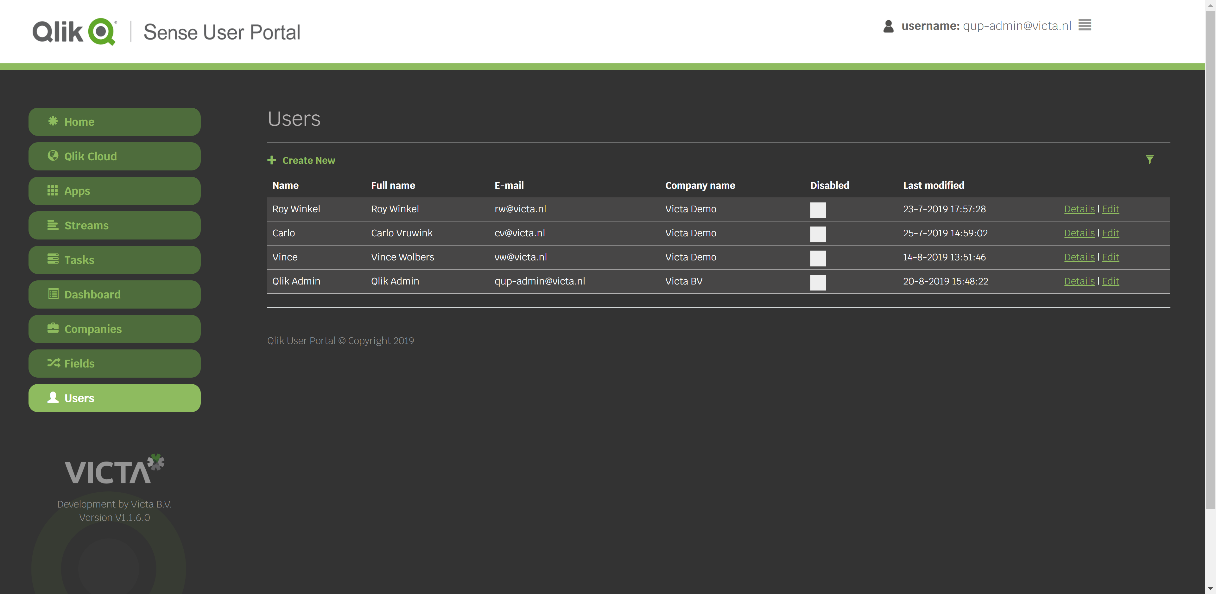1216x594 pixels.
Task: Open Details for Vince
Action: [x=1079, y=257]
